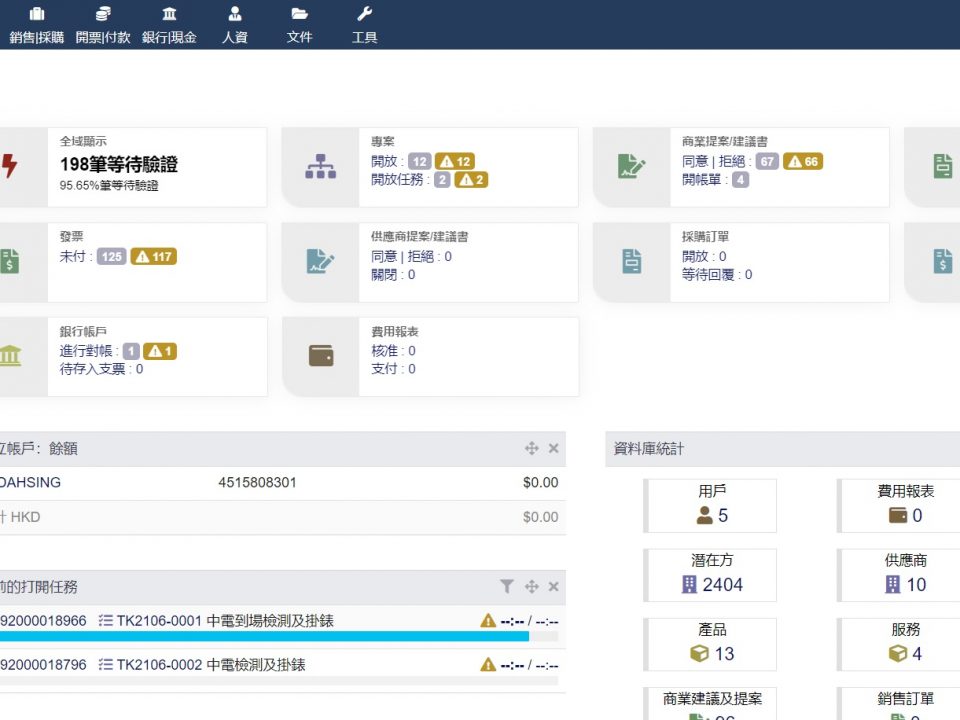960x720 pixels.
Task: Click the 商業提案/建議書 icon
Action: pyautogui.click(x=632, y=167)
